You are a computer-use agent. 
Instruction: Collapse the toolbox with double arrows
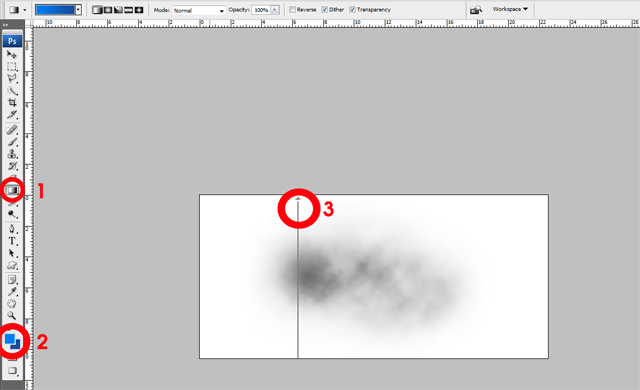coord(5,25)
